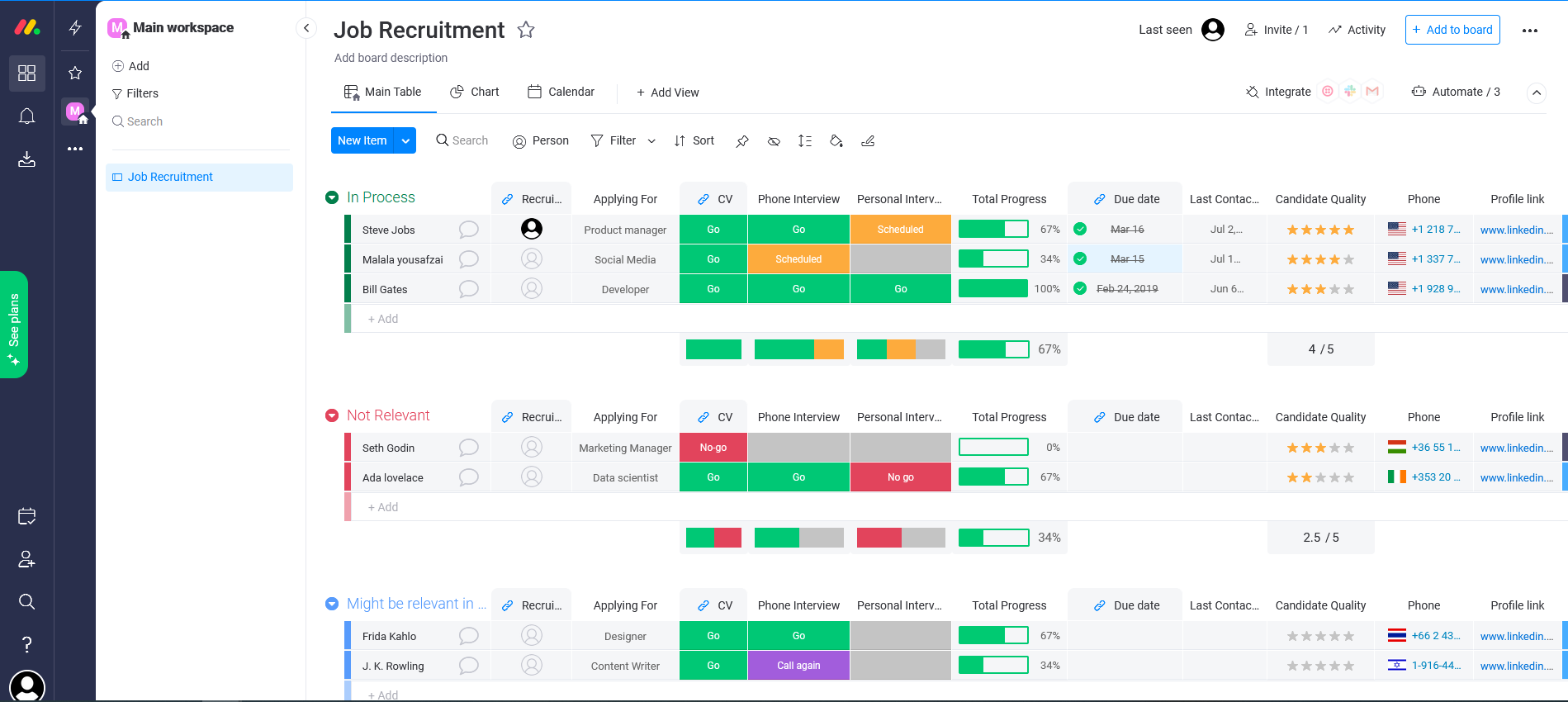The image size is (1568, 702).
Task: Click Call again status for J. K. Rowling
Action: click(x=798, y=666)
